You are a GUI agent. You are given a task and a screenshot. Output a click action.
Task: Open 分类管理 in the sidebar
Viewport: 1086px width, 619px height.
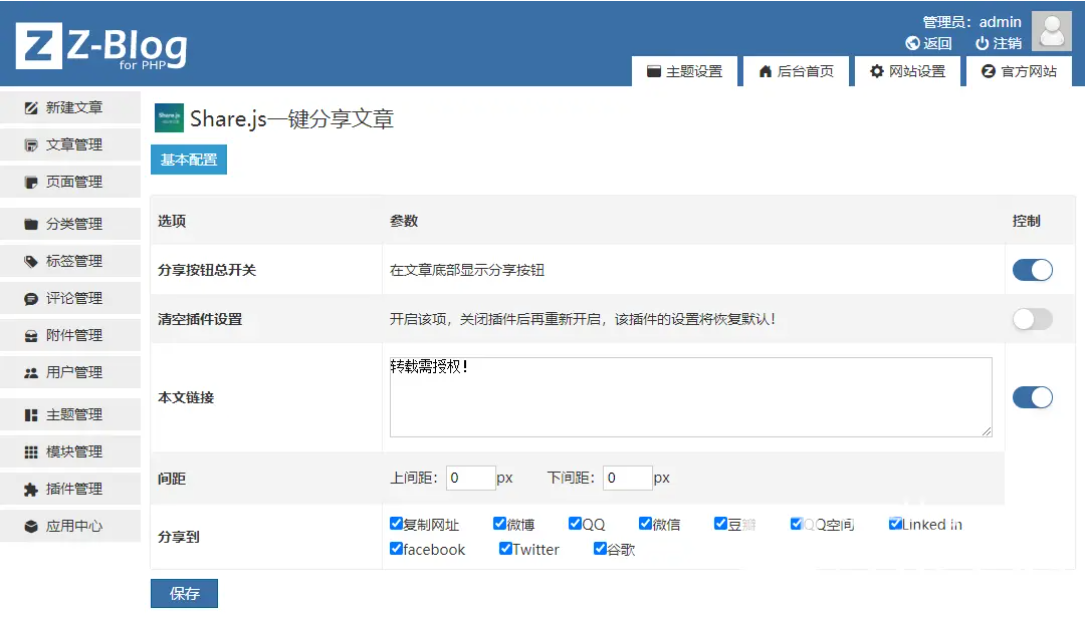[x=70, y=224]
